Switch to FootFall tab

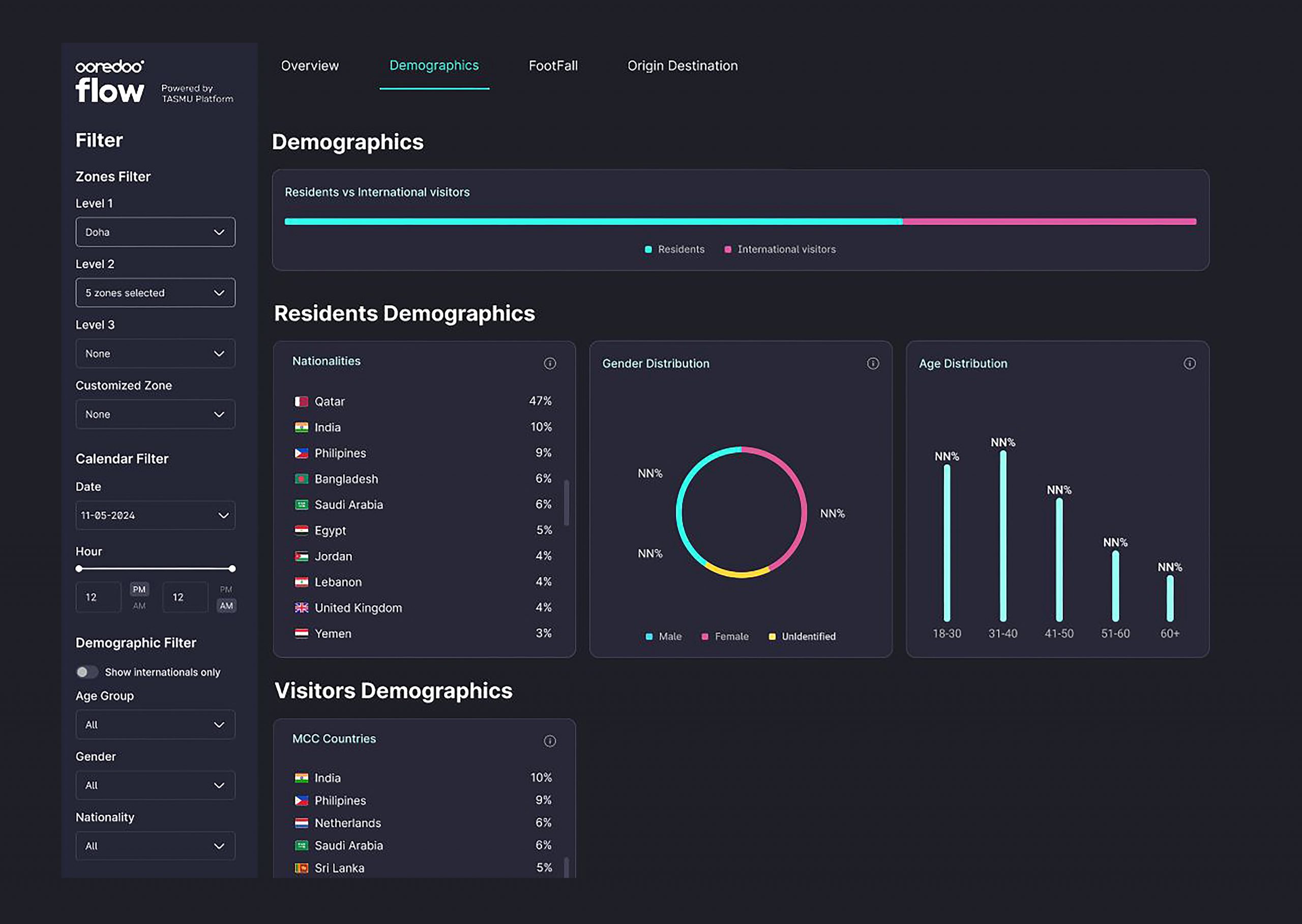pyautogui.click(x=553, y=66)
